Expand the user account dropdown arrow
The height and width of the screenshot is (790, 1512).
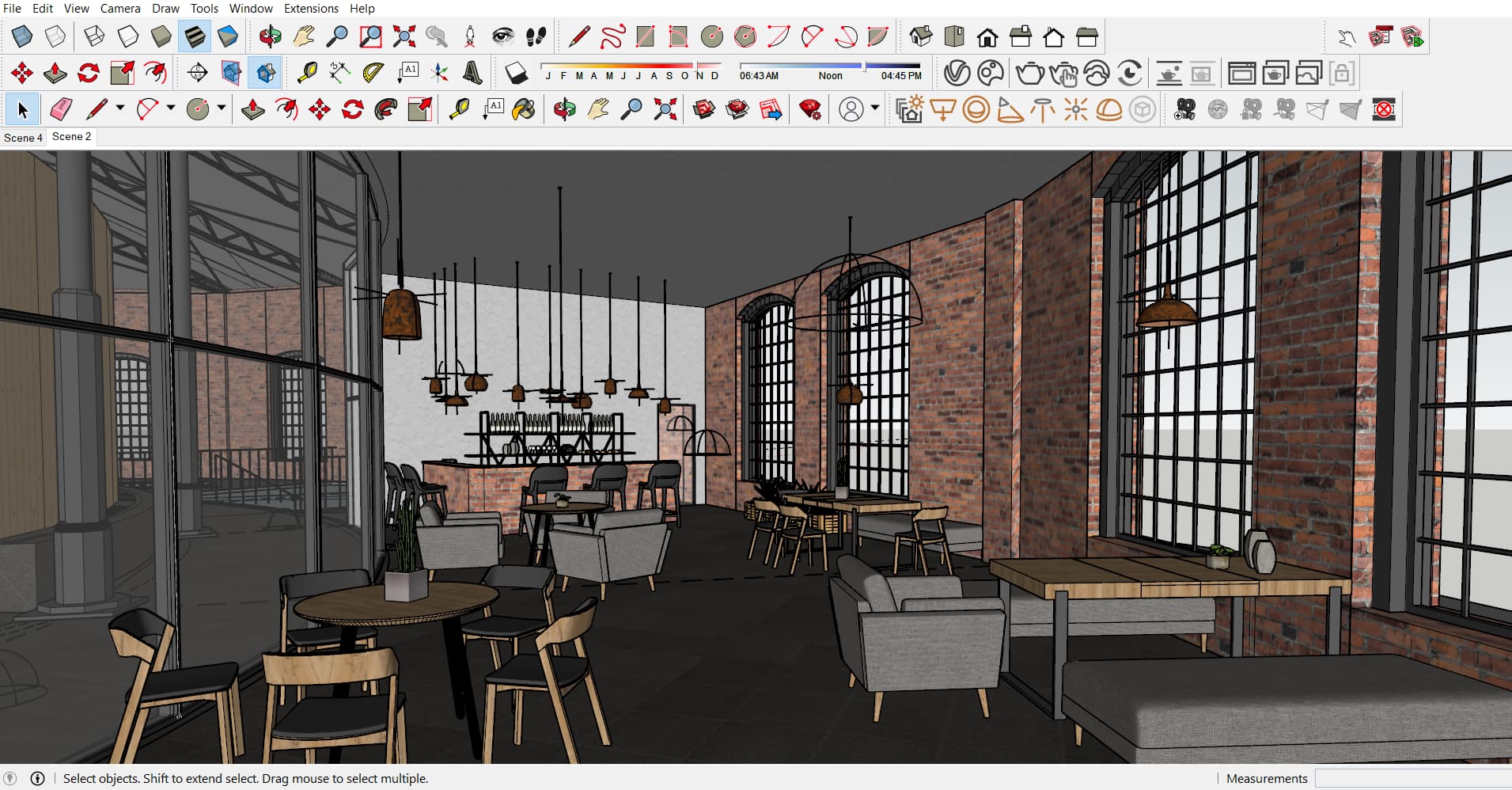(875, 108)
